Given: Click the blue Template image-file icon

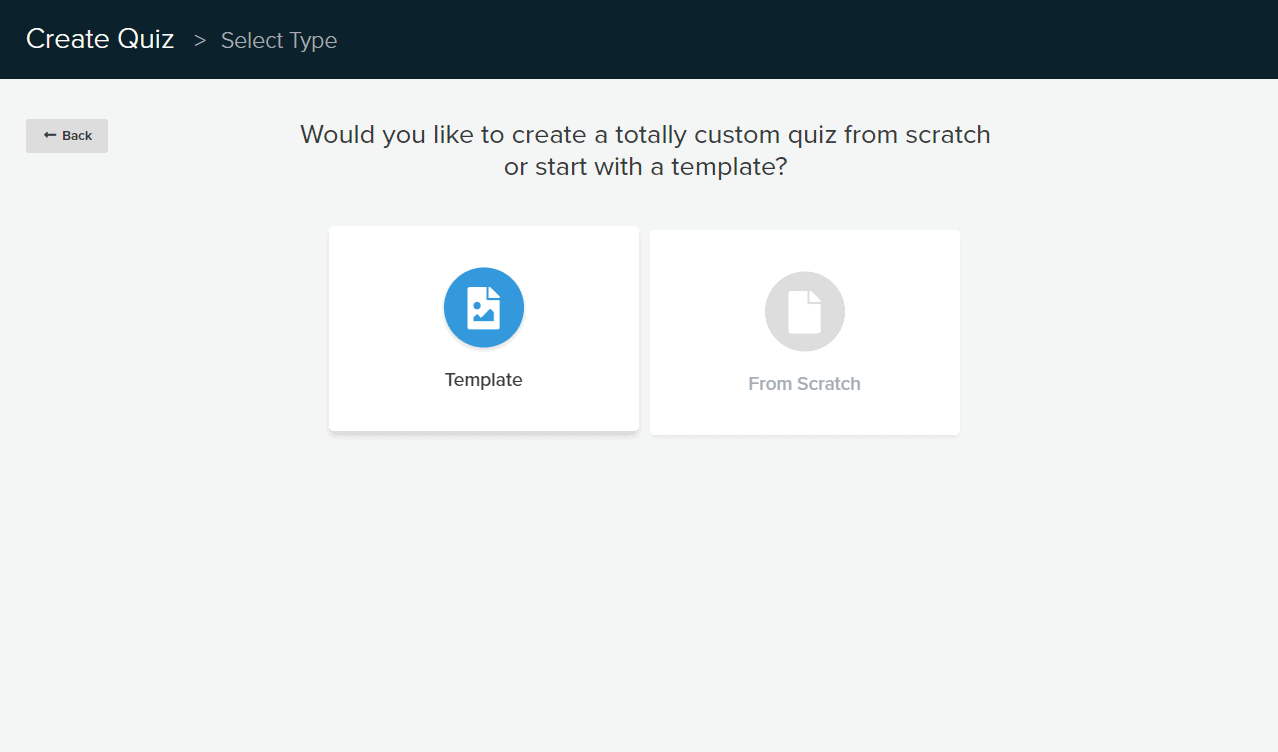Looking at the screenshot, I should pos(484,307).
